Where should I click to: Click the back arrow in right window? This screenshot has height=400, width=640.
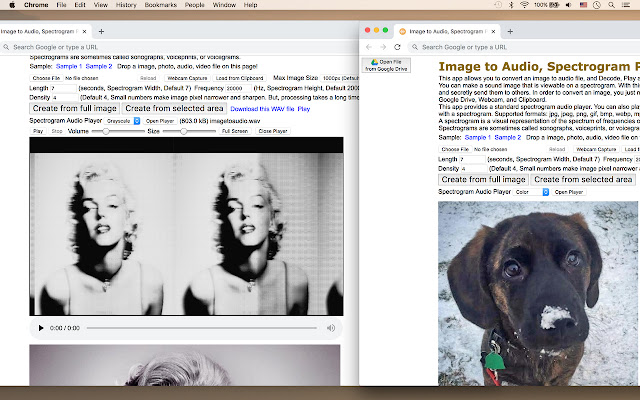tap(369, 47)
